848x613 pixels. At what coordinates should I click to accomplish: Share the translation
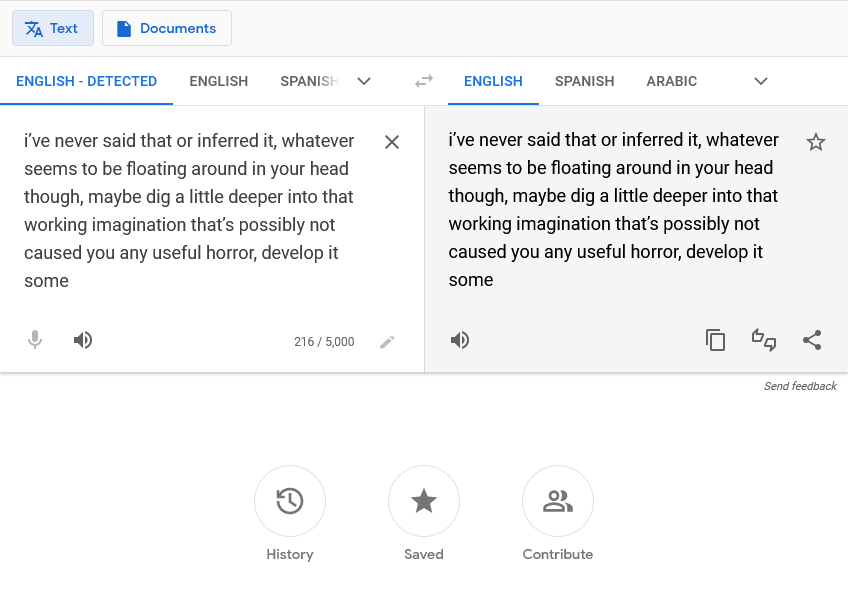click(x=812, y=340)
